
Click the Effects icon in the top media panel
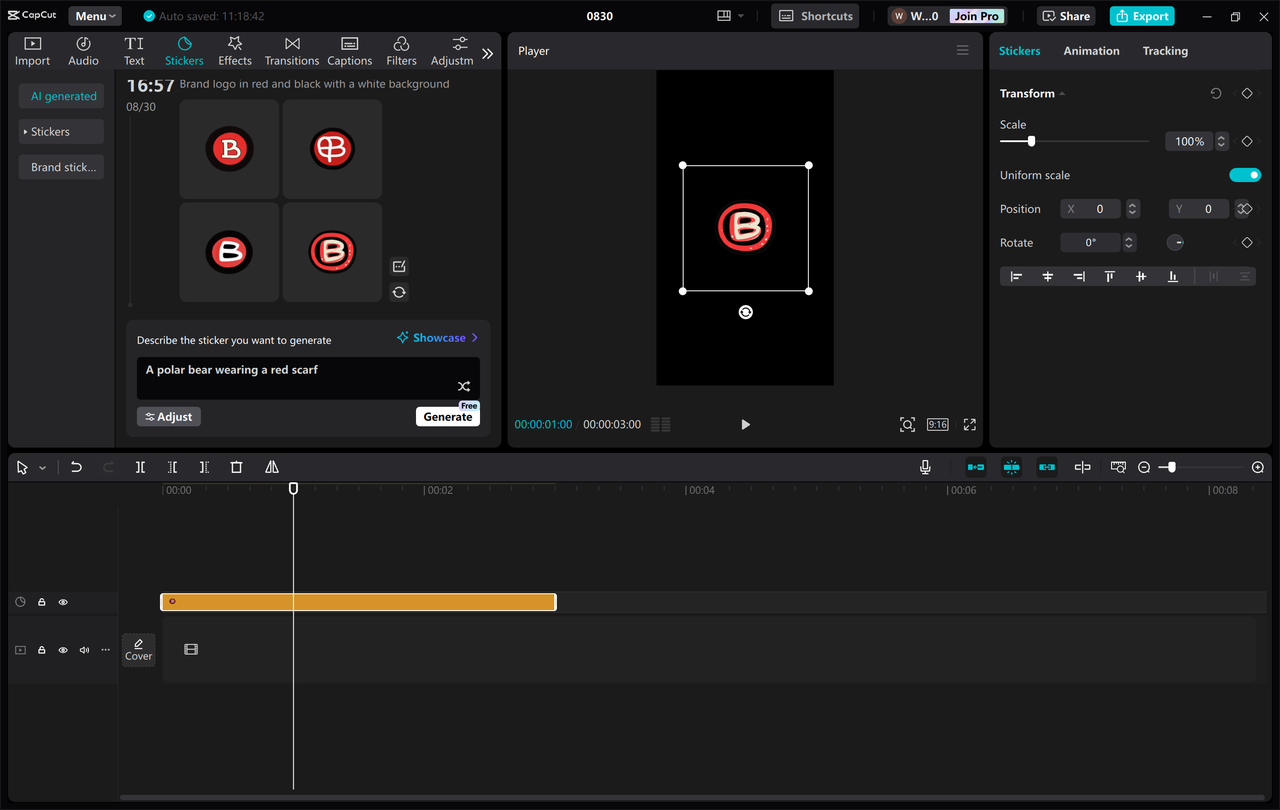click(234, 50)
